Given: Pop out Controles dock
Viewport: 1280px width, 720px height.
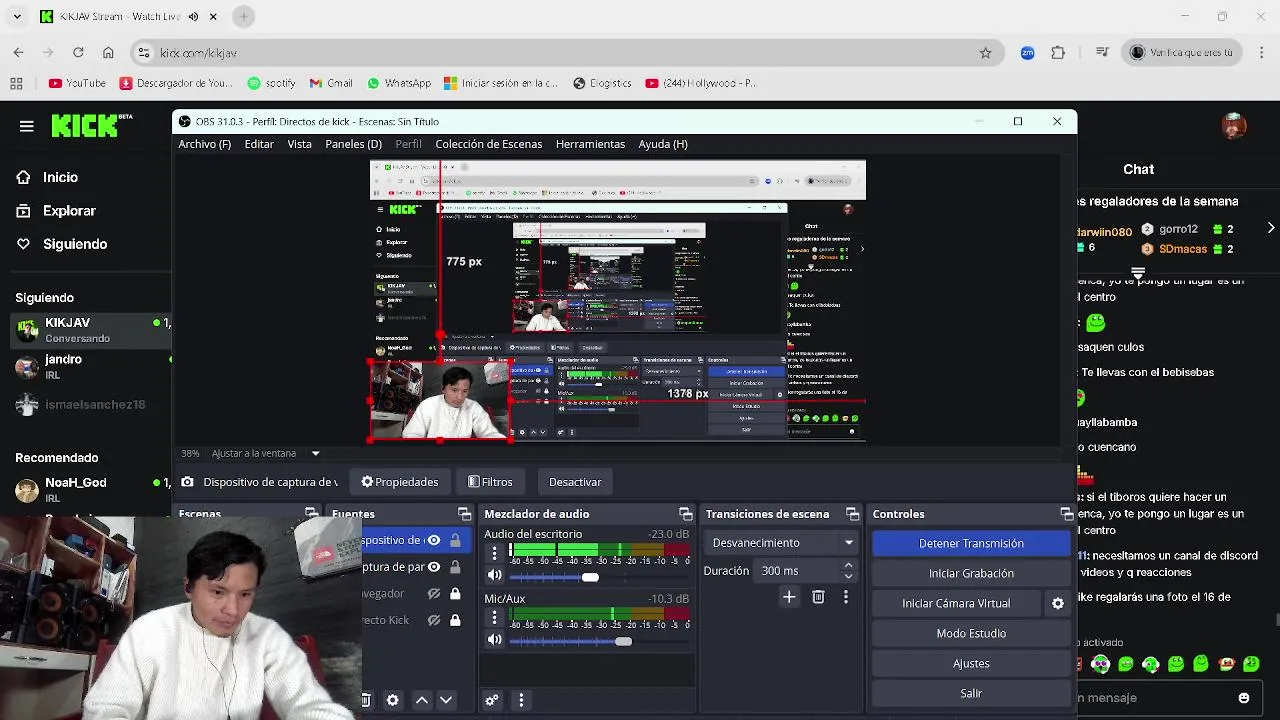Looking at the screenshot, I should (1066, 514).
